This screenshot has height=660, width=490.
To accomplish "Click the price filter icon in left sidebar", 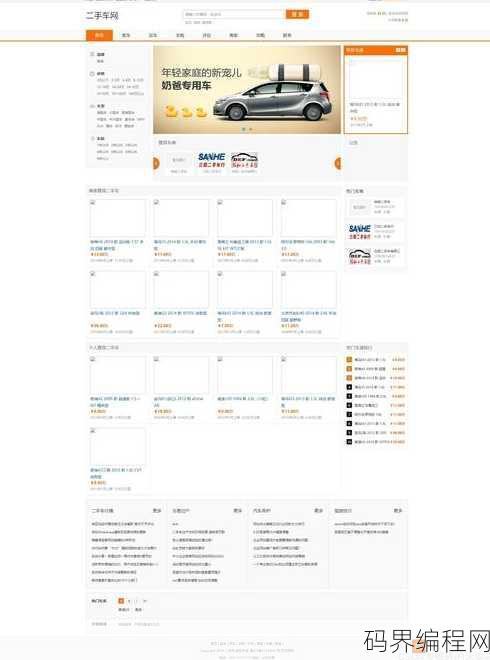I will 92,74.
